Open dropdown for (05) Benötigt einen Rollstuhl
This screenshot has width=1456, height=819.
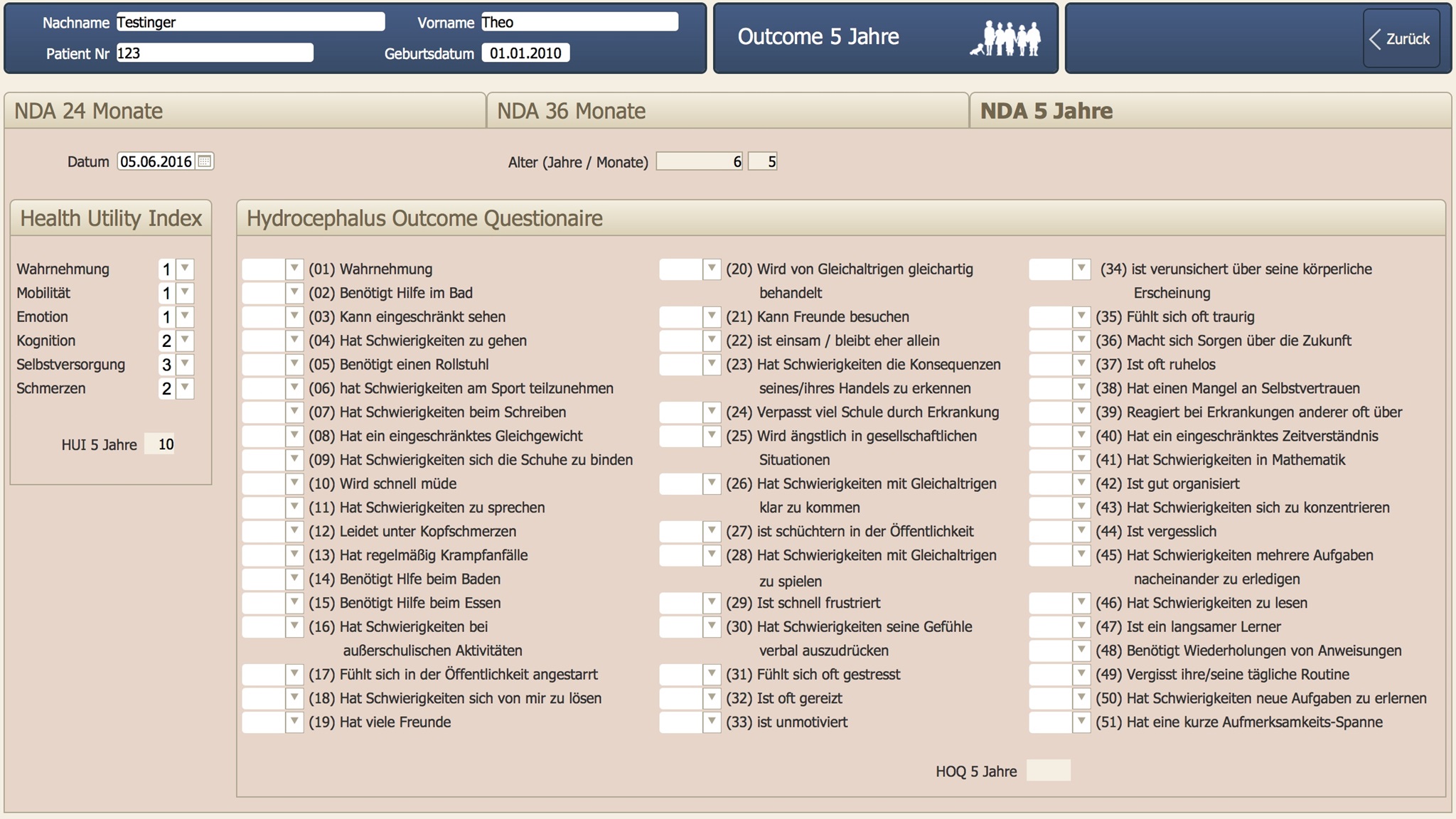pos(294,365)
